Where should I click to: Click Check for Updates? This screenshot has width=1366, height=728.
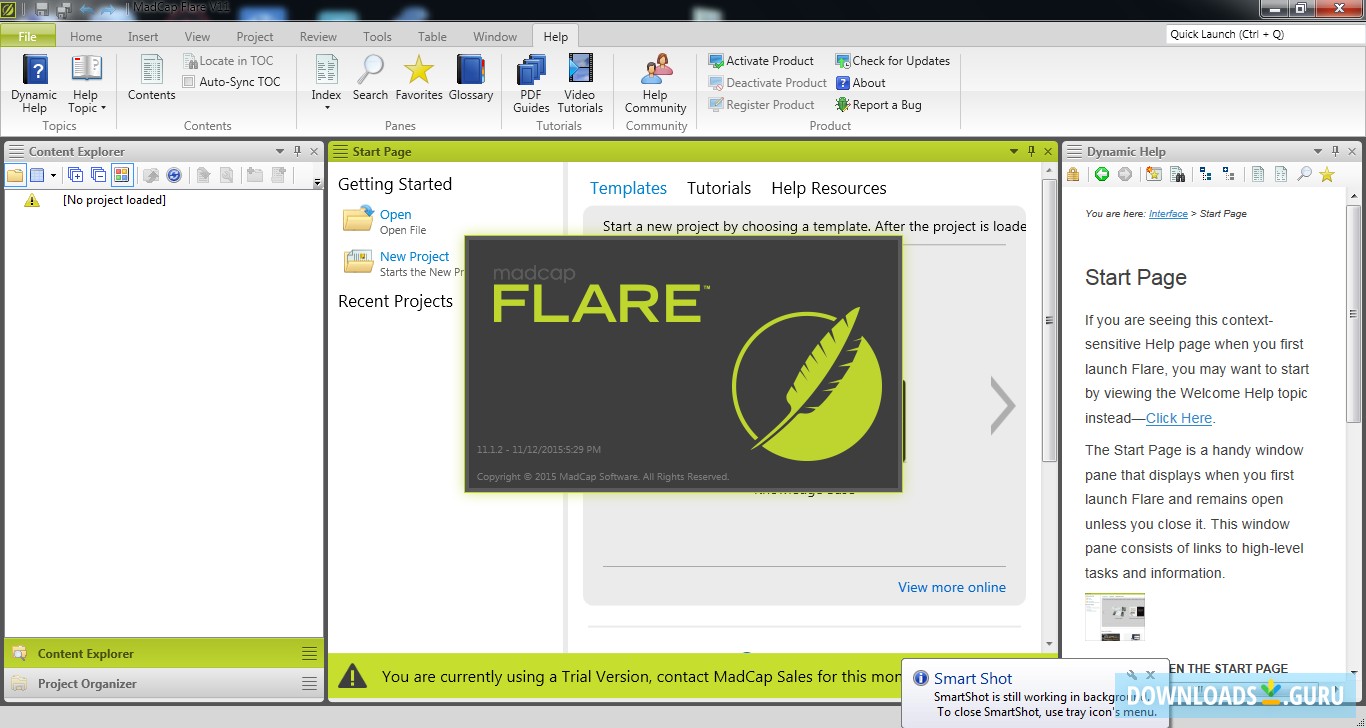(x=892, y=61)
